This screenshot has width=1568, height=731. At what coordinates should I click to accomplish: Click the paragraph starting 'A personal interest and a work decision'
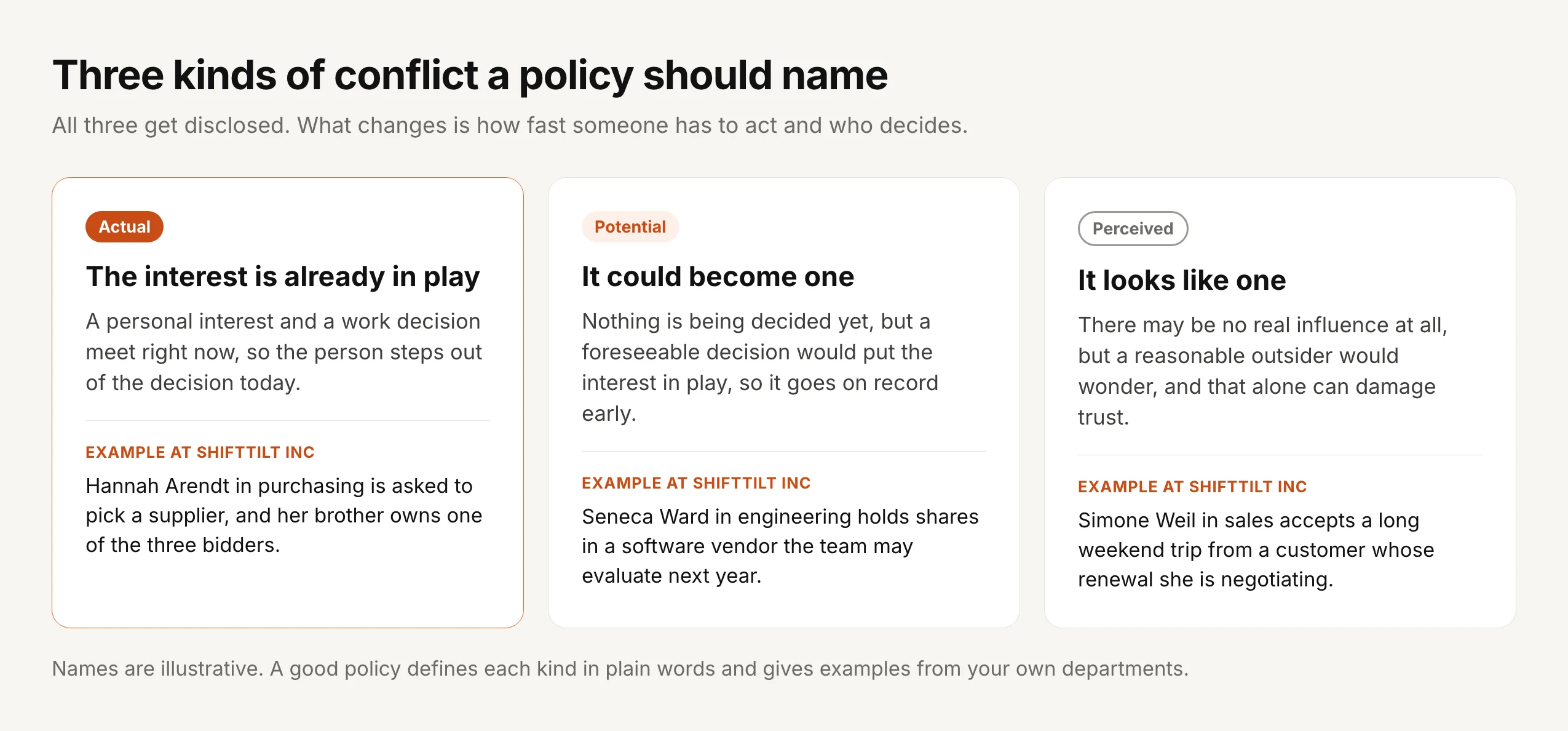(x=283, y=352)
